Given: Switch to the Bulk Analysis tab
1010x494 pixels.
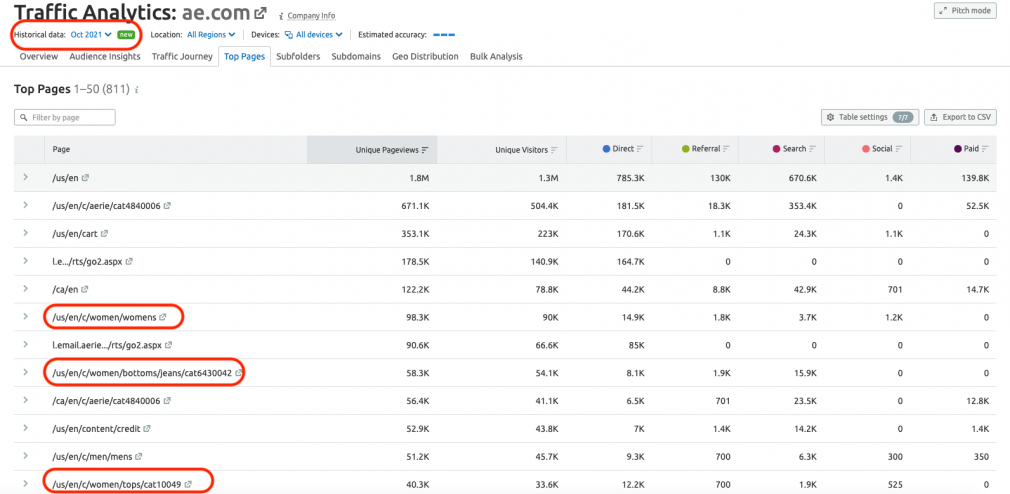Looking at the screenshot, I should (496, 57).
